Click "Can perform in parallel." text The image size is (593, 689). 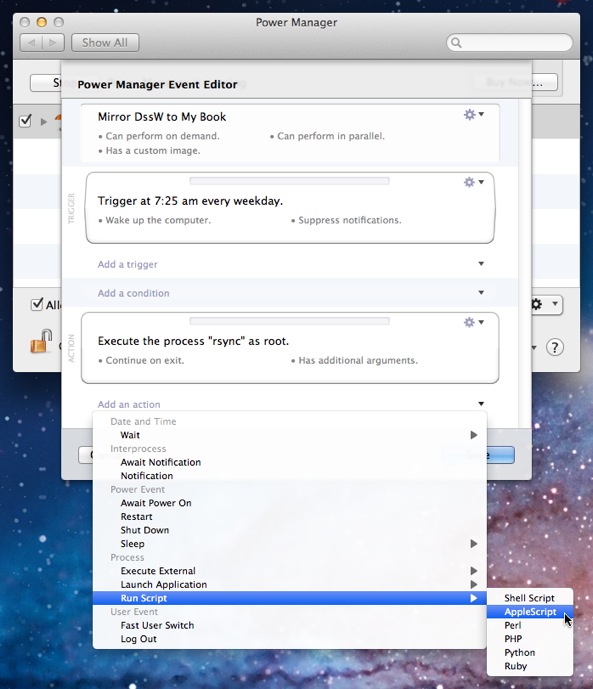(331, 136)
